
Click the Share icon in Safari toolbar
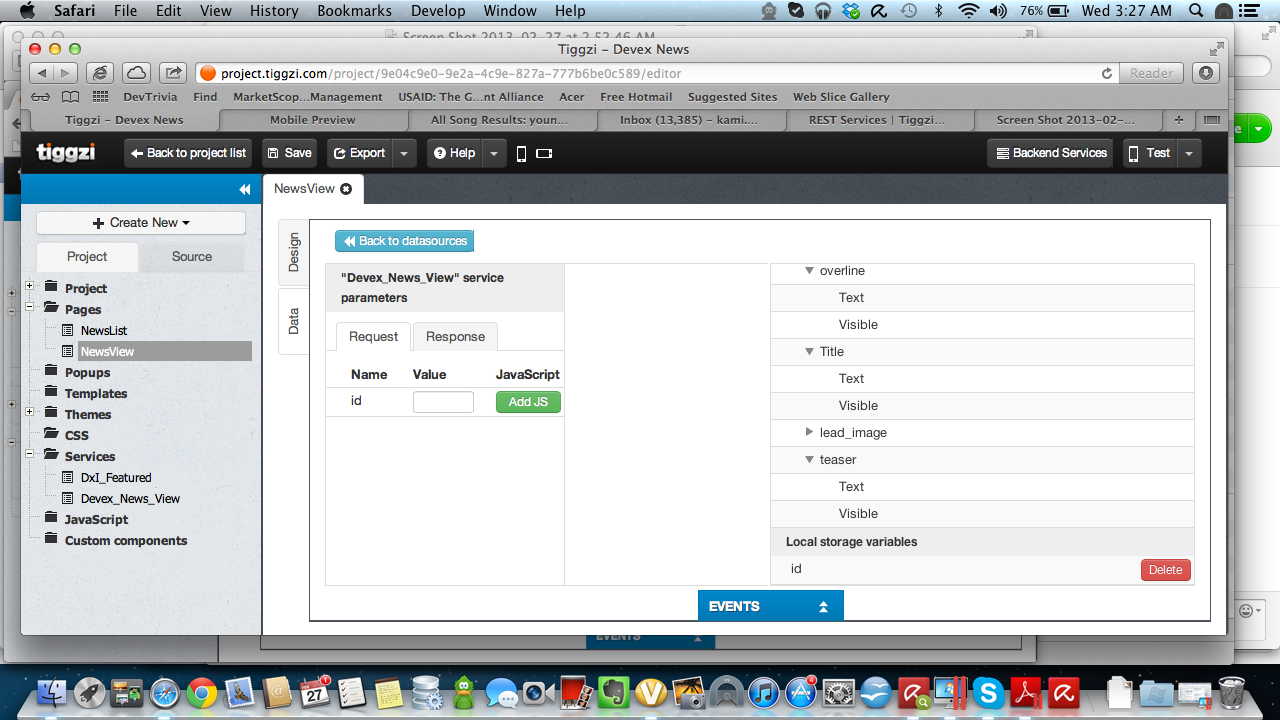[173, 73]
